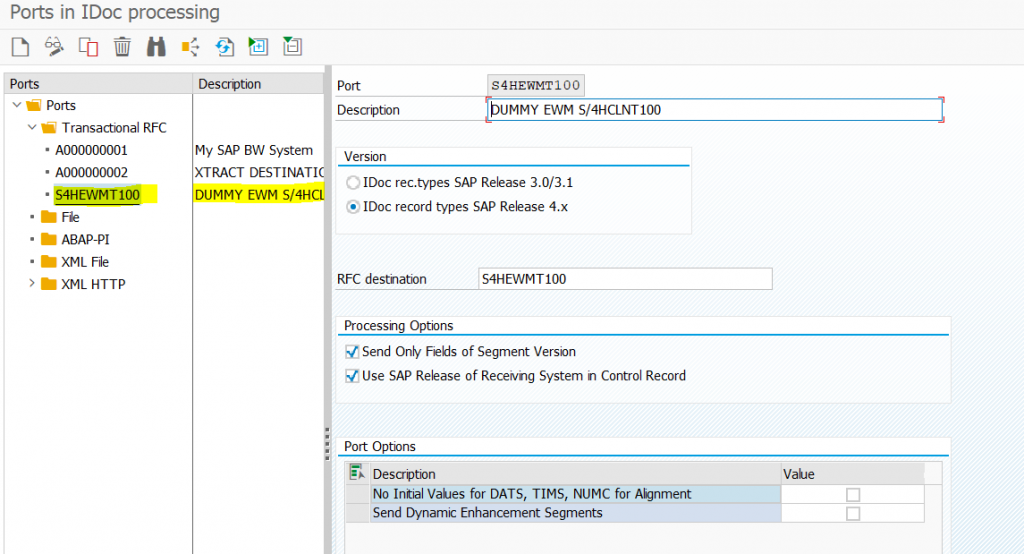Check Send Dynamic Enhancement Segments value box

853,513
